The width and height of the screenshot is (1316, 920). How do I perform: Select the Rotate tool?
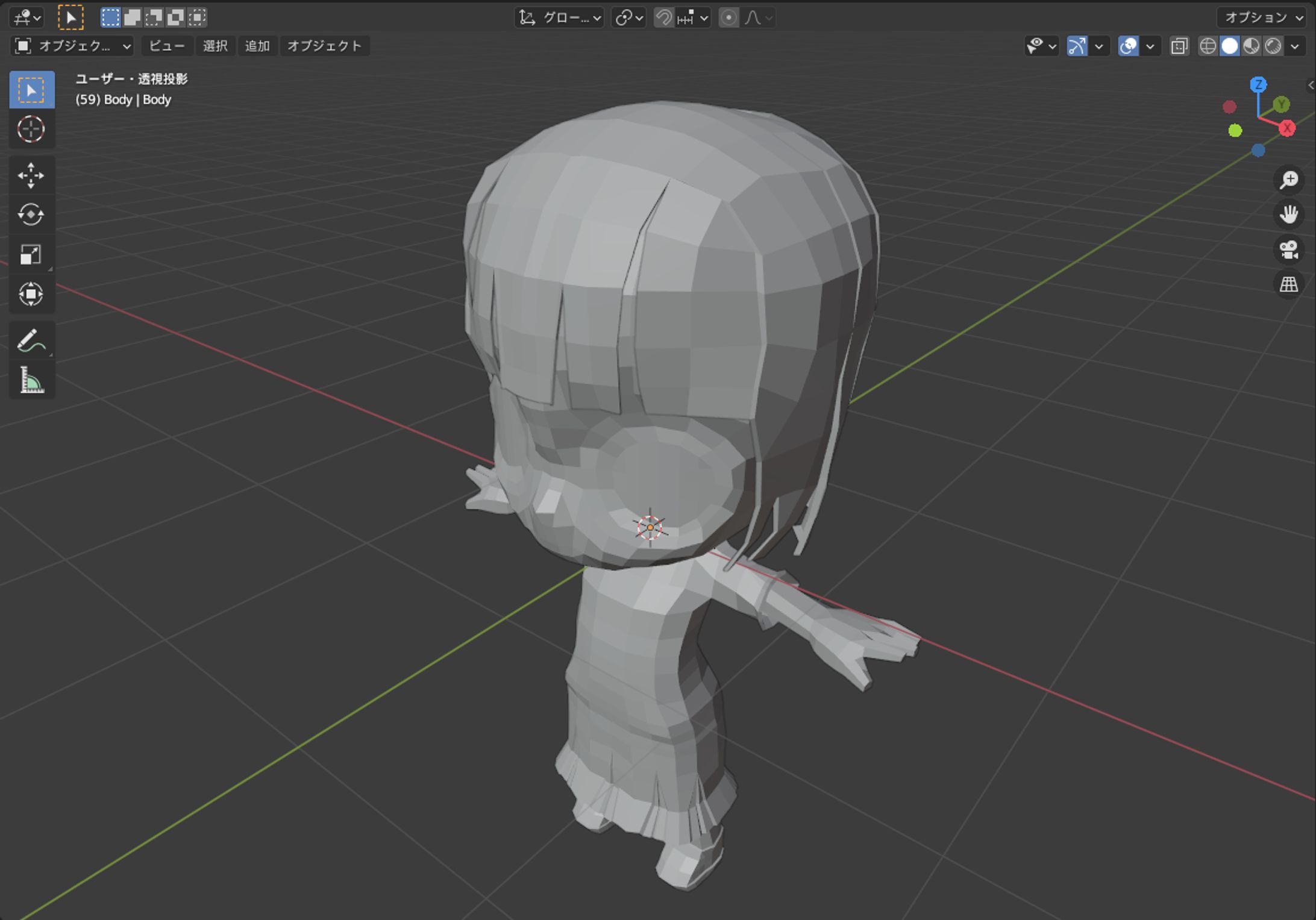click(32, 215)
